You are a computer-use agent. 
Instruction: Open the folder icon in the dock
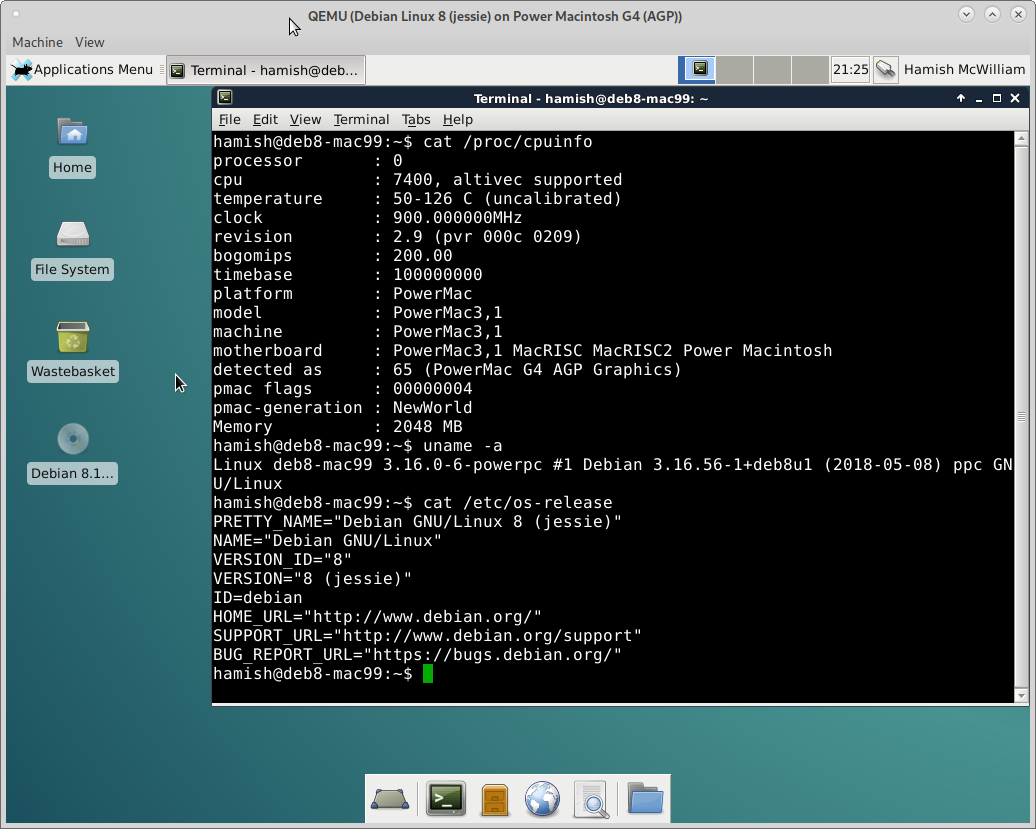644,799
